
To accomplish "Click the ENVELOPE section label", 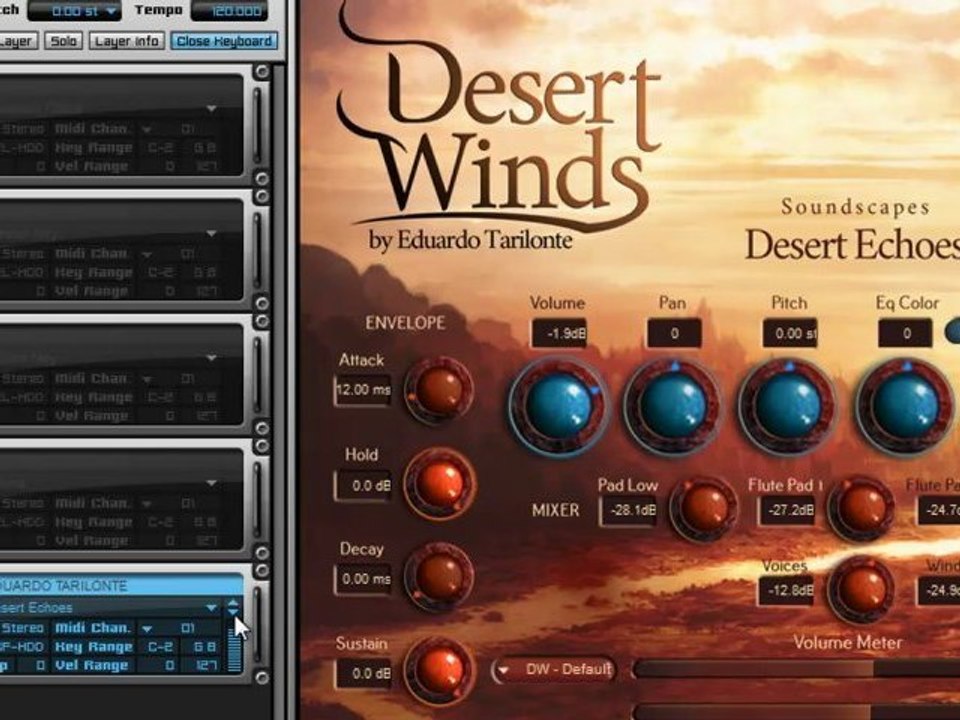I will click(x=405, y=323).
